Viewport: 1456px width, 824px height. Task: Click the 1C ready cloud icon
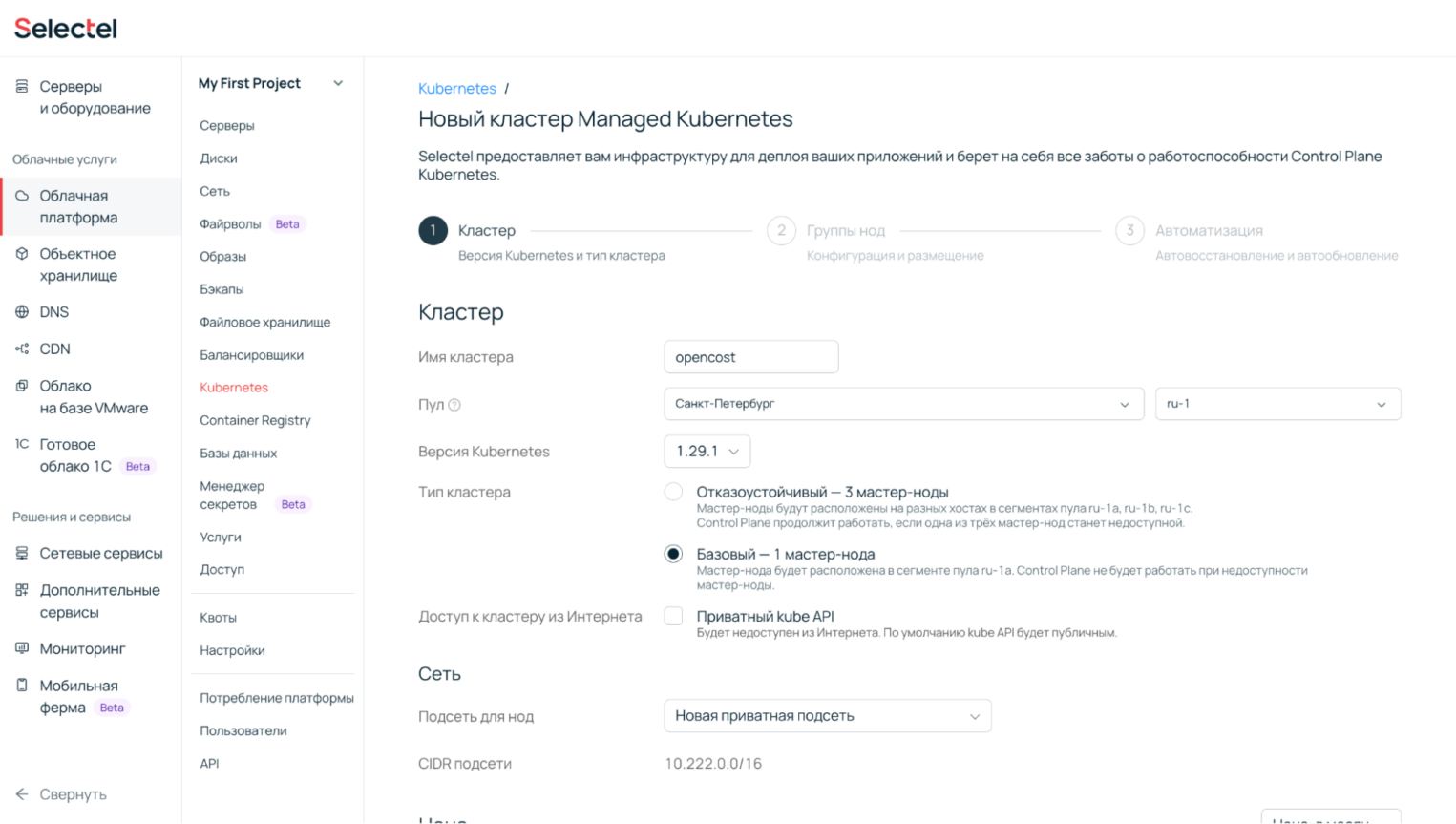pos(22,444)
